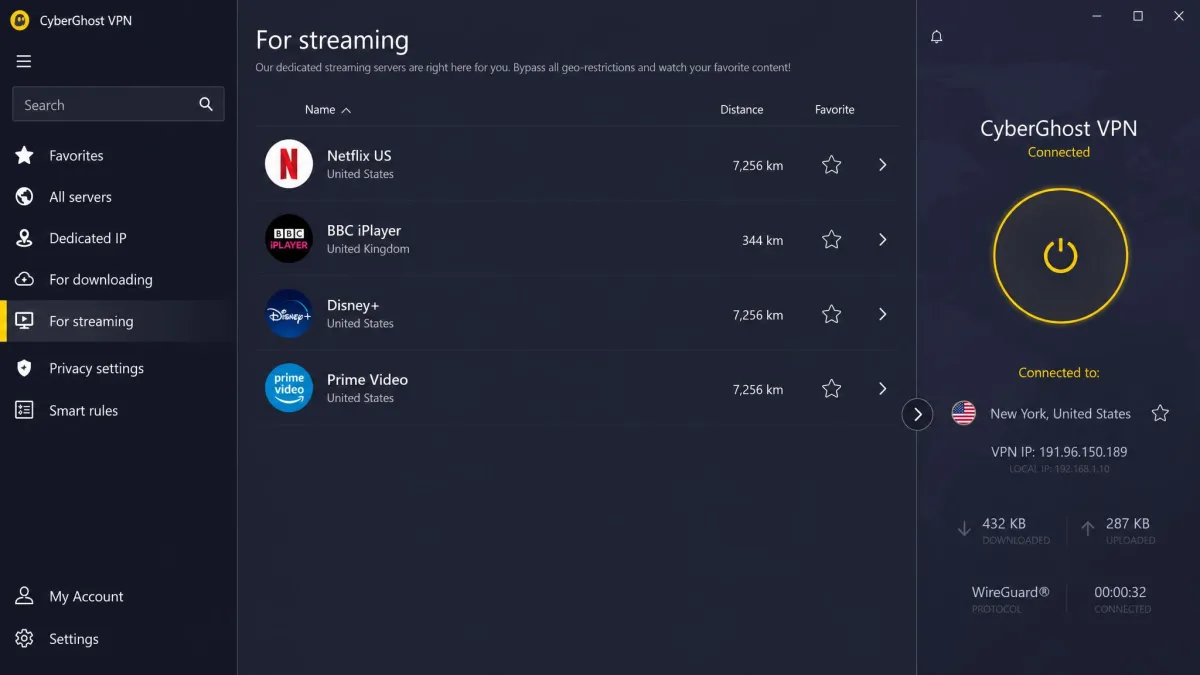1200x675 pixels.
Task: Sort by Name column arrow
Action: (346, 110)
